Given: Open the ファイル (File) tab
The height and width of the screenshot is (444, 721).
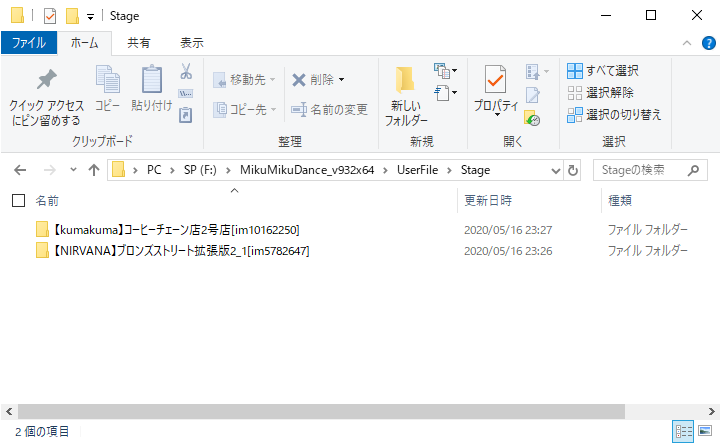Looking at the screenshot, I should coord(29,43).
